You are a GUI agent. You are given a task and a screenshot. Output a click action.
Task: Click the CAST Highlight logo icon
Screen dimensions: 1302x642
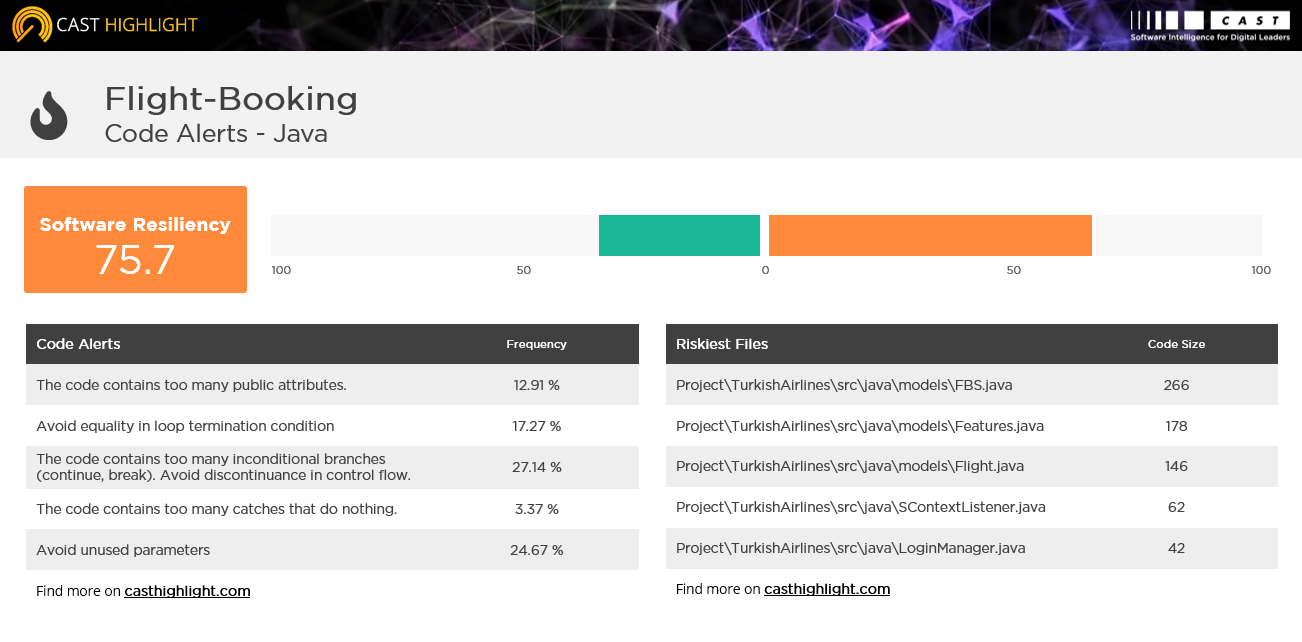pyautogui.click(x=31, y=24)
